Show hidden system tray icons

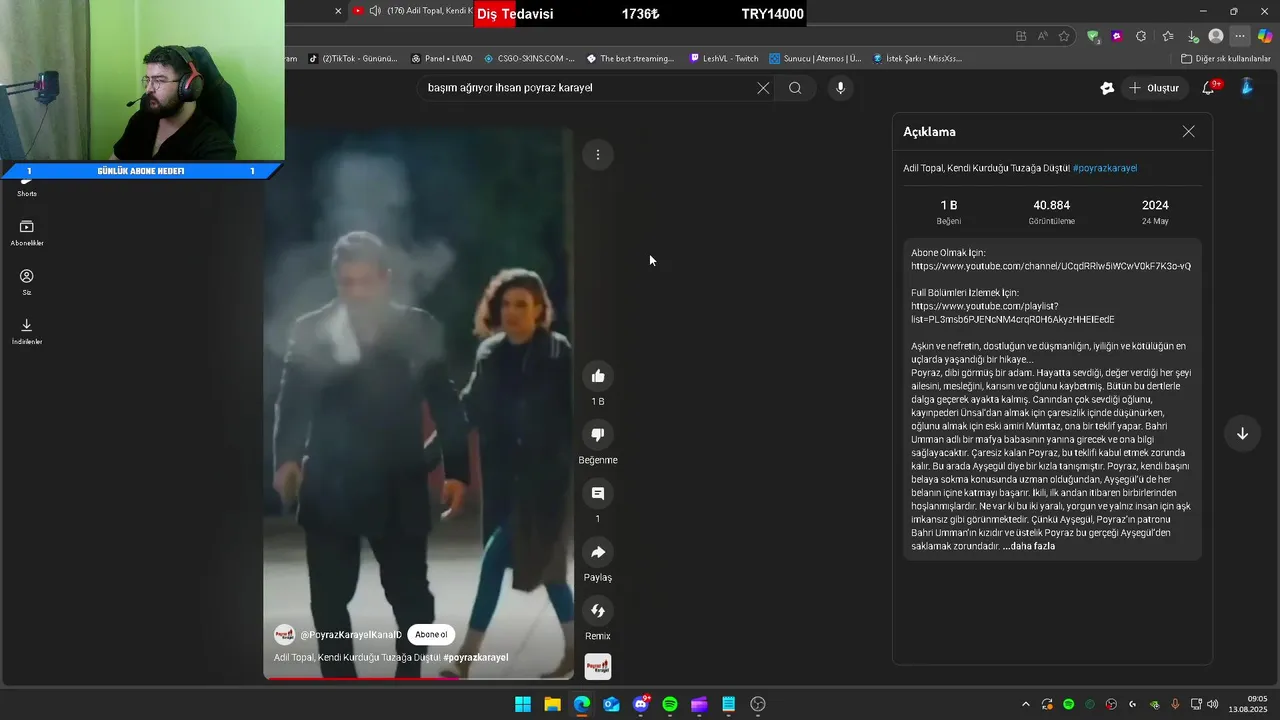tap(1025, 704)
